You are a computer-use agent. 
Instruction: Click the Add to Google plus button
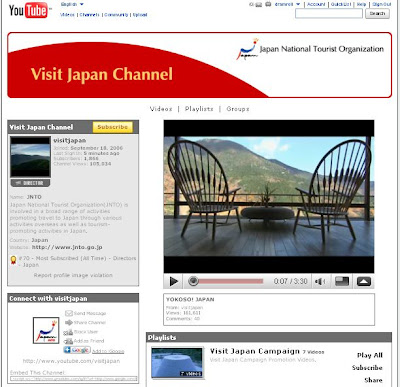click(77, 350)
